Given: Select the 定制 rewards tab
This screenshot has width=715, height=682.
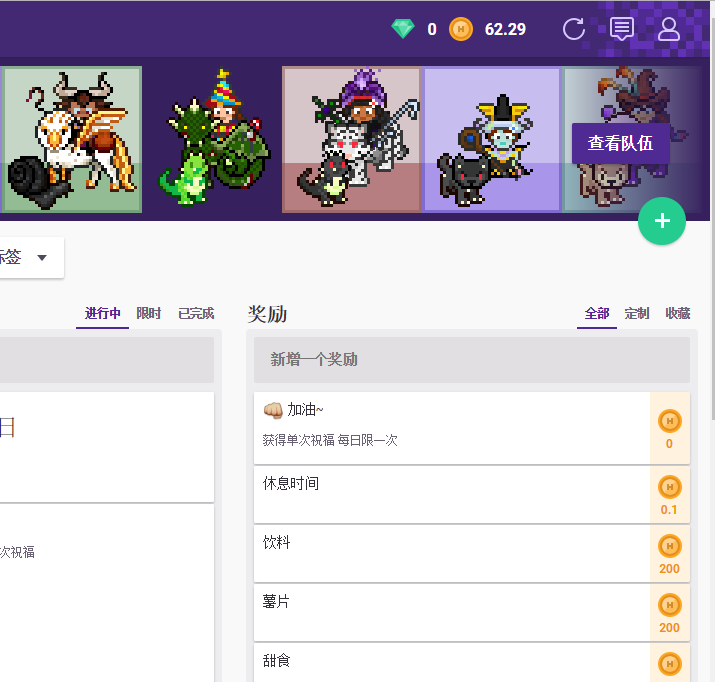Looking at the screenshot, I should [637, 313].
